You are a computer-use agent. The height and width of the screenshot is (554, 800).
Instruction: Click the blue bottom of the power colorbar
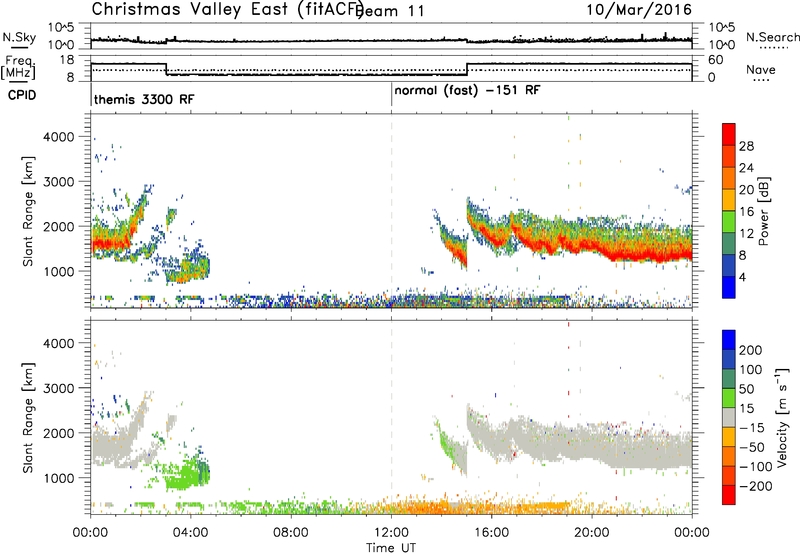[729, 287]
